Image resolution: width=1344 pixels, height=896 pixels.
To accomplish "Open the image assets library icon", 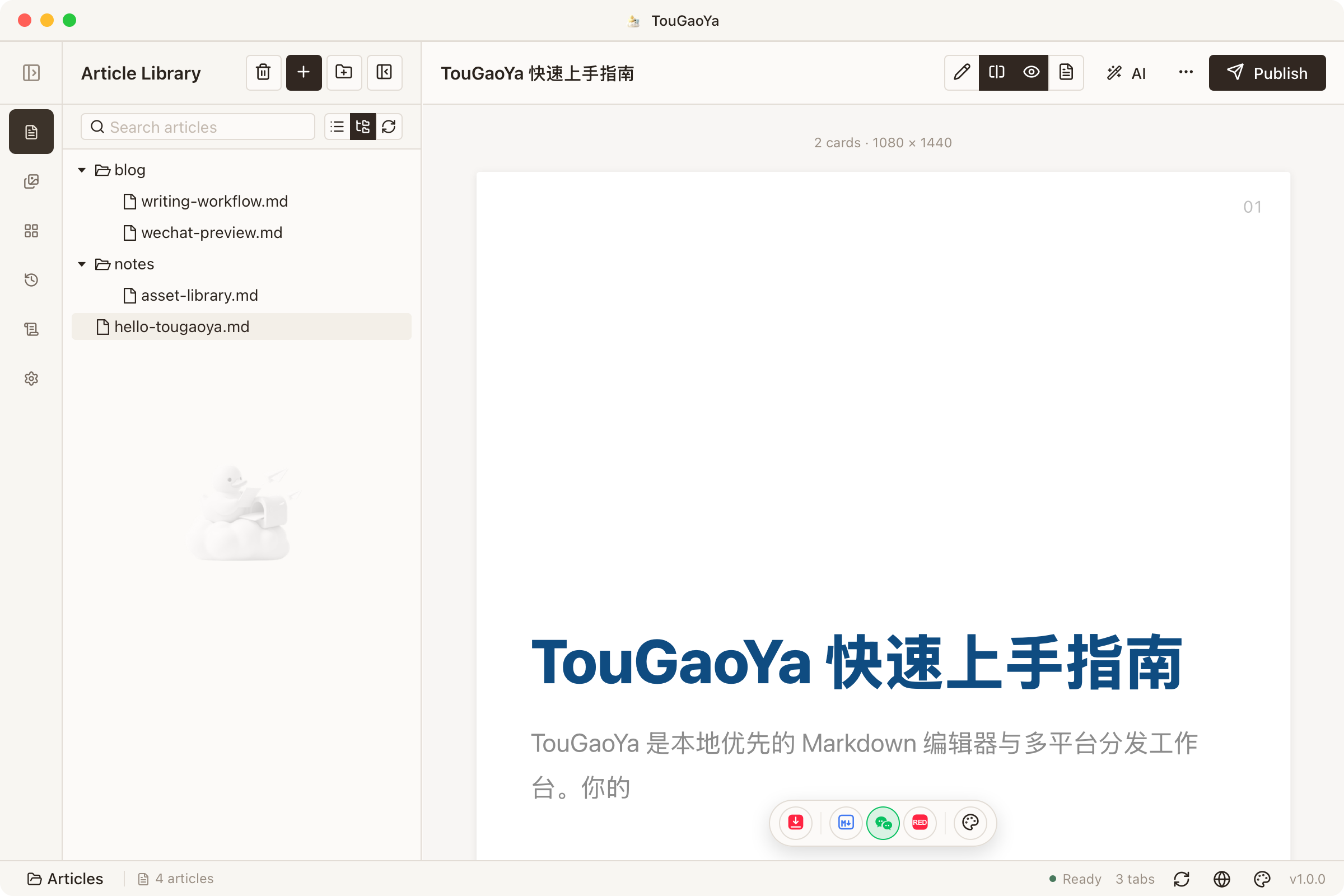I will click(x=31, y=181).
